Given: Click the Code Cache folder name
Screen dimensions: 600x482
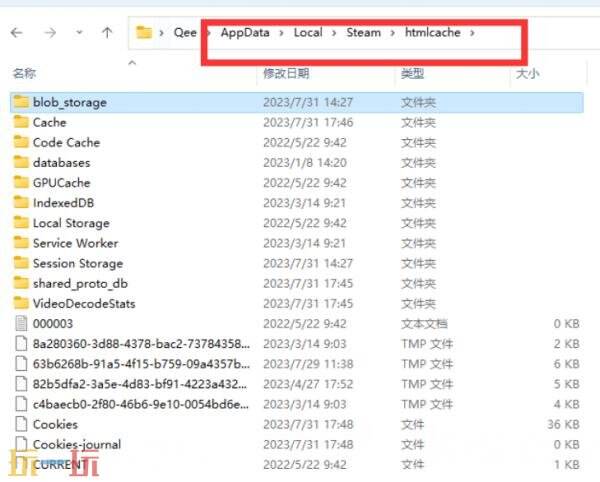Looking at the screenshot, I should click(x=66, y=143).
